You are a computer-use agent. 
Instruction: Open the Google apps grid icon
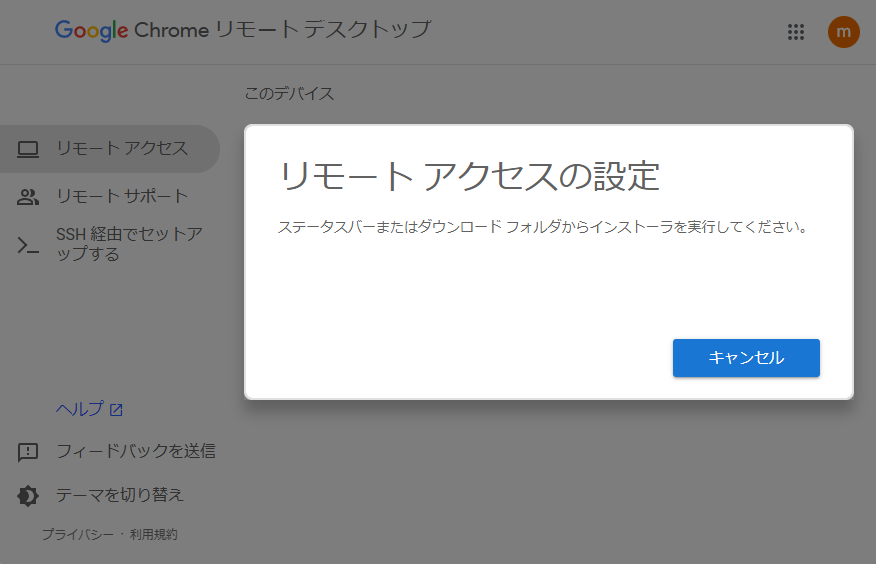pos(796,32)
